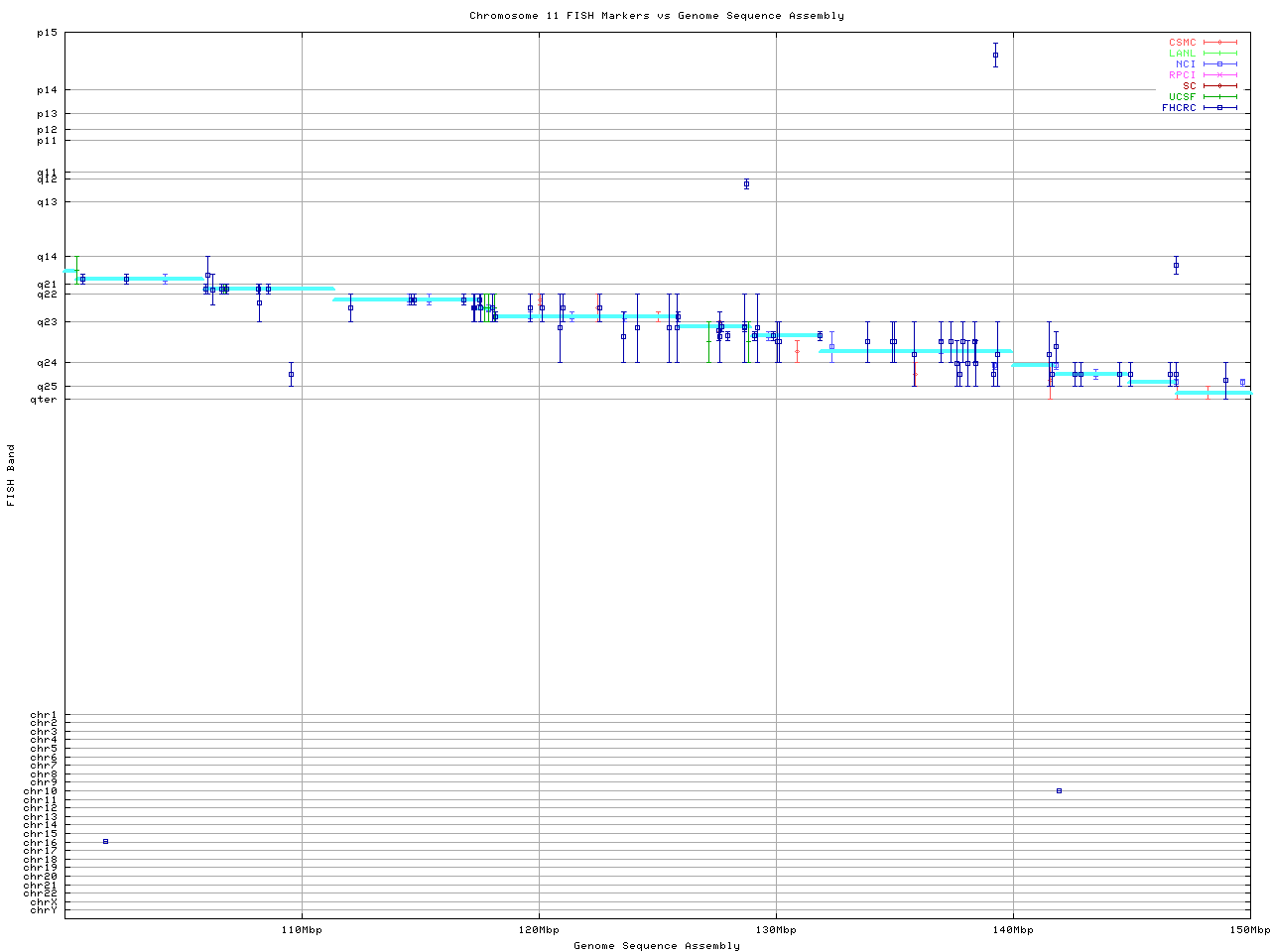The height and width of the screenshot is (952, 1270).
Task: Select the blue marker between q12 and q13
Action: (746, 183)
